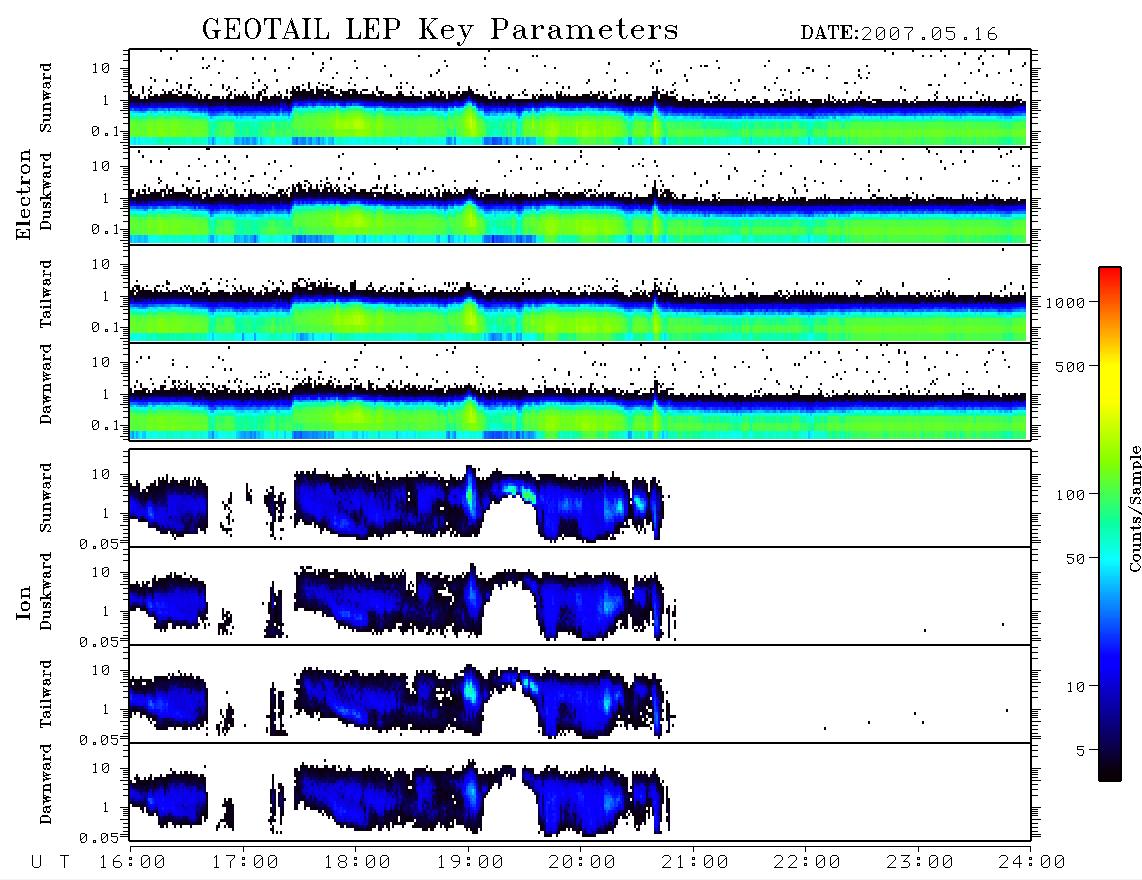Click the Ion group axis label
1142x880 pixels.
click(x=23, y=603)
